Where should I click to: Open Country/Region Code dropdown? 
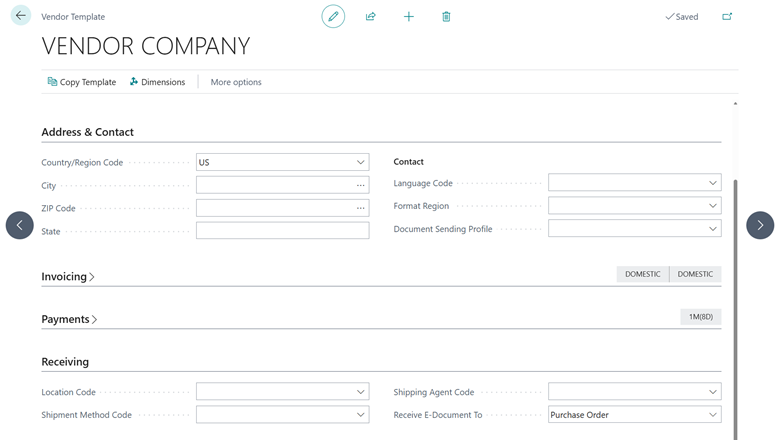coord(360,162)
